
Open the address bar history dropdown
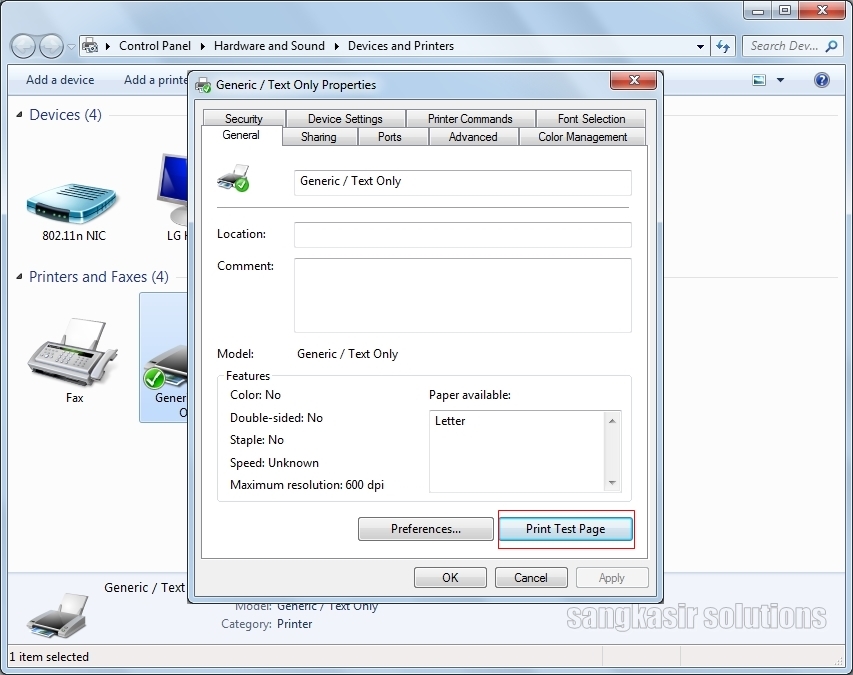click(701, 45)
